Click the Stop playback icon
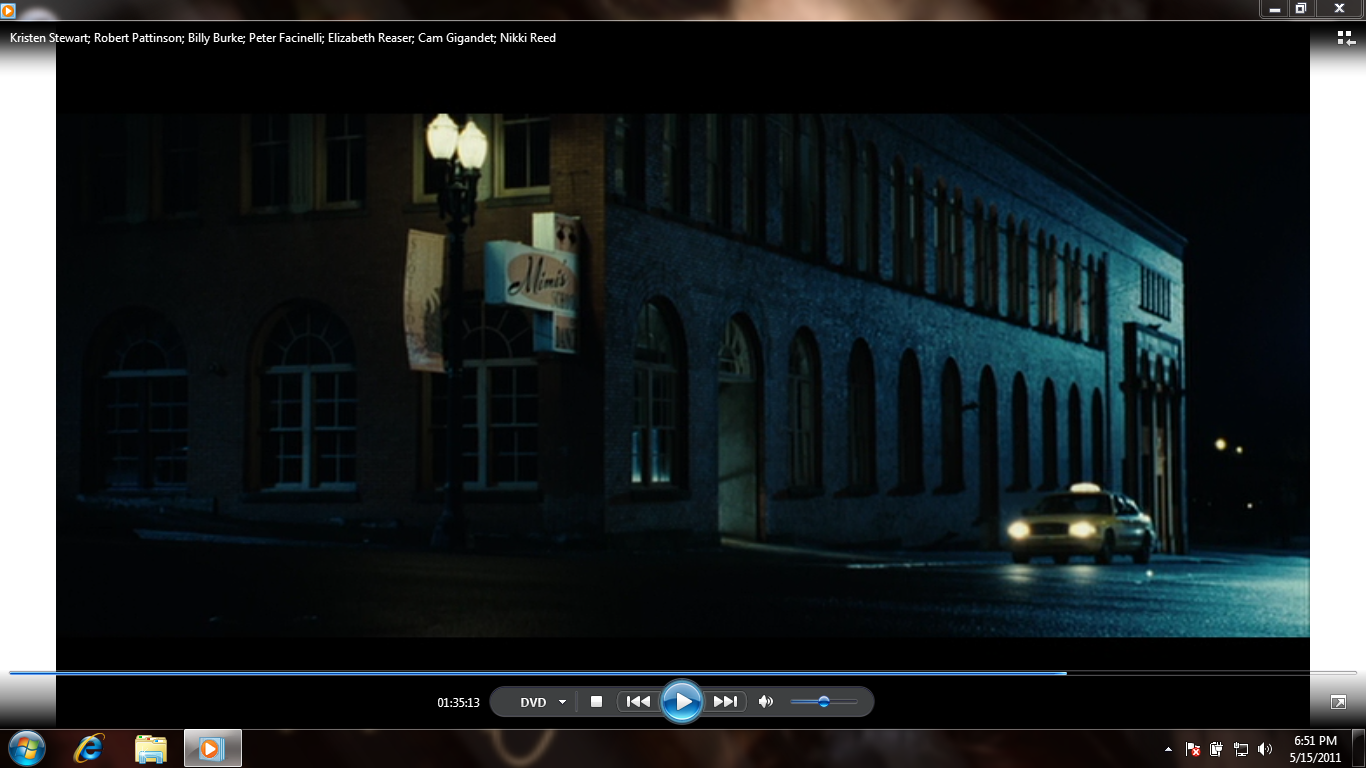Image resolution: width=1366 pixels, height=768 pixels. pyautogui.click(x=596, y=701)
